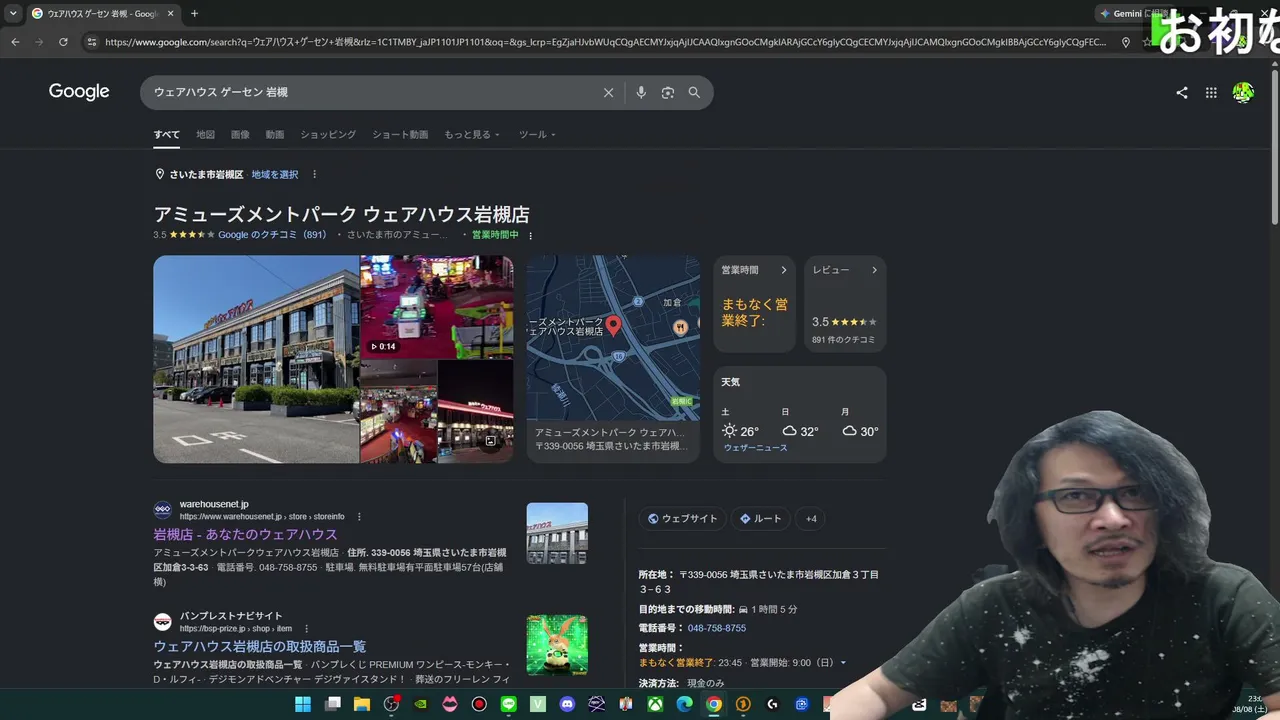The image size is (1280, 720).
Task: Open three-dot menu for warehousenet.jp result
Action: (359, 517)
